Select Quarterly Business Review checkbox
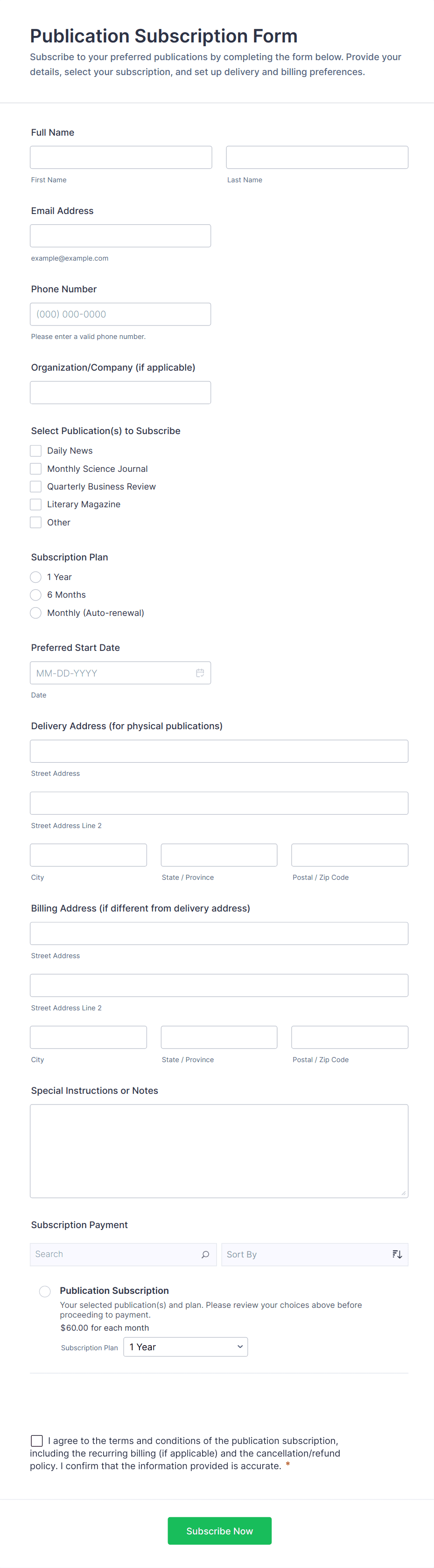Viewport: 434px width, 1568px height. click(x=36, y=486)
